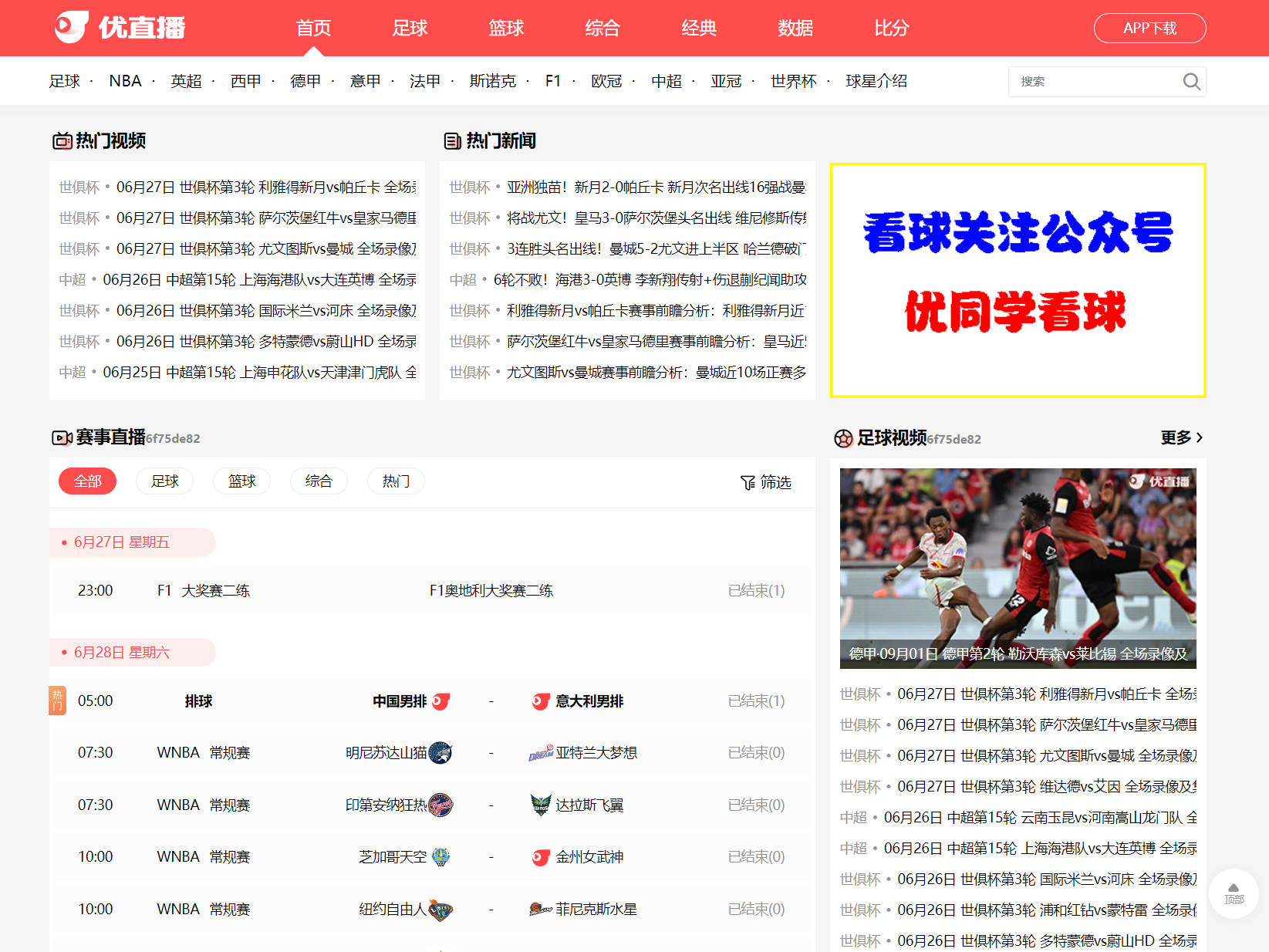This screenshot has width=1269, height=952.
Task: Select the 热门 live filter pill
Action: tap(396, 481)
